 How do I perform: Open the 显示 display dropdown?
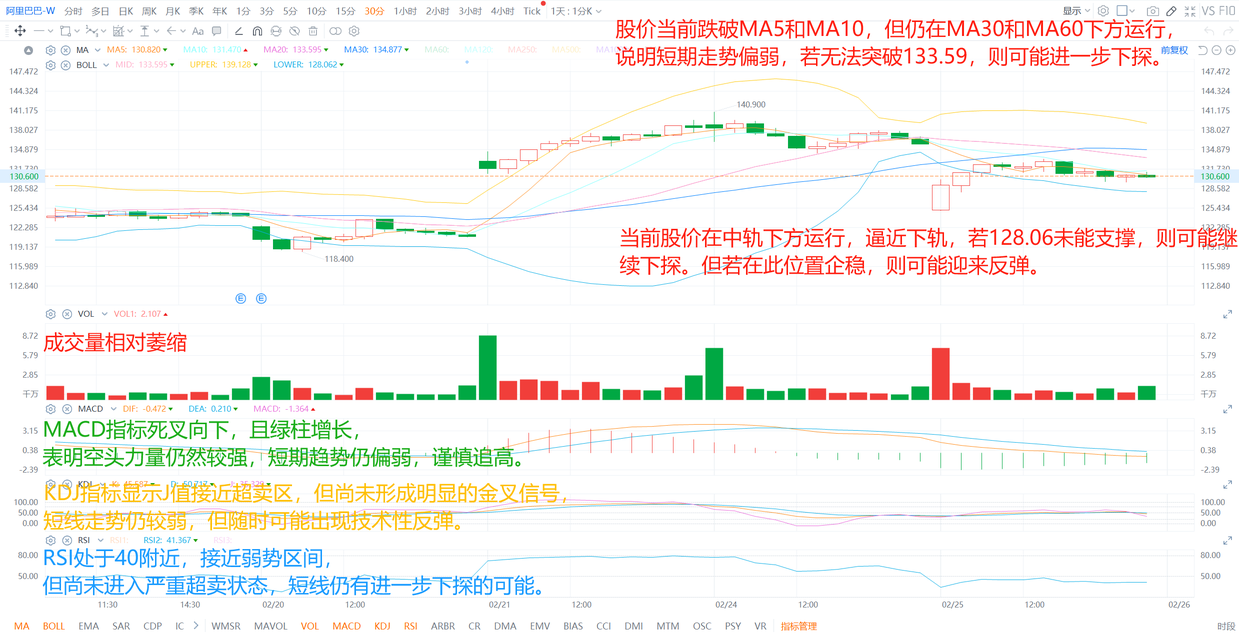coord(1077,11)
